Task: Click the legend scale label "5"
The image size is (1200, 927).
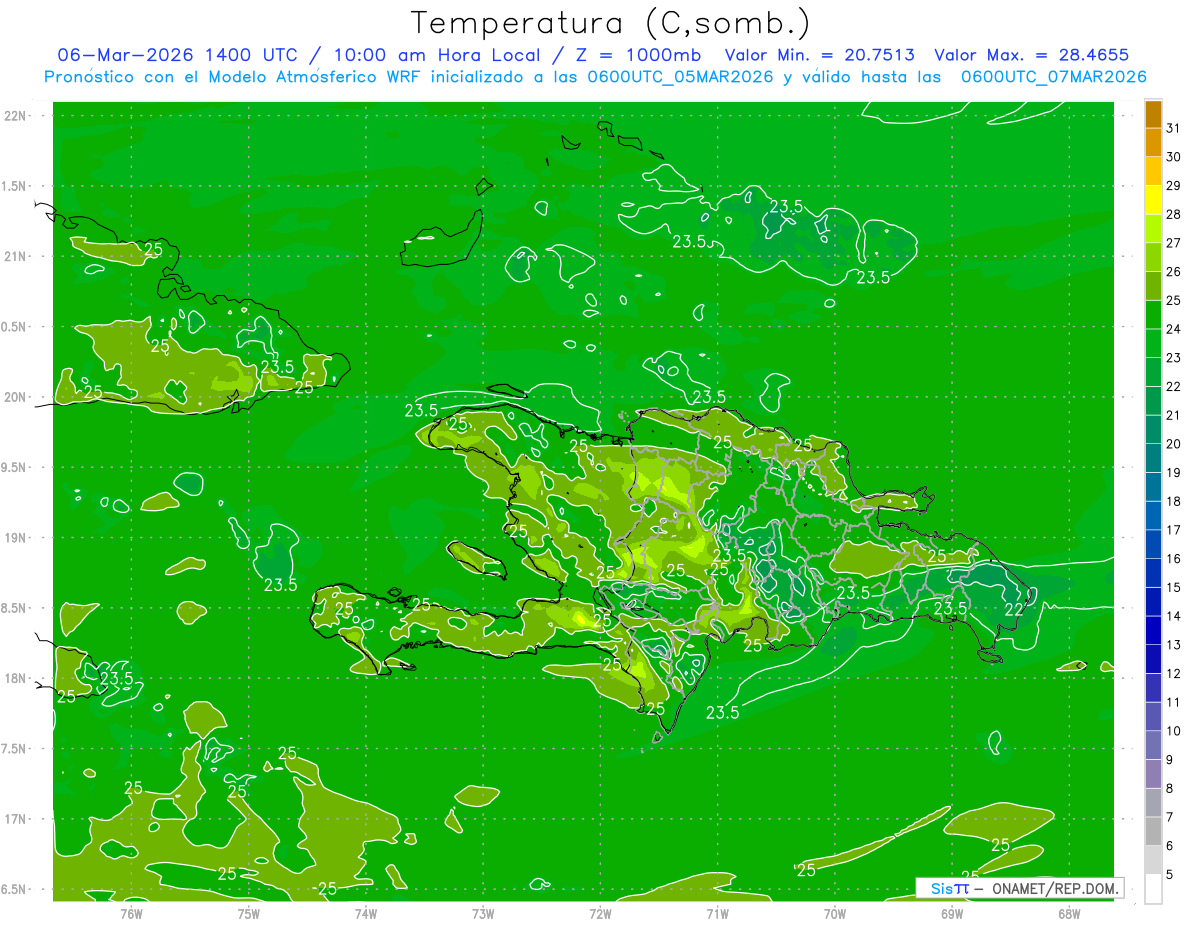Action: point(1170,874)
